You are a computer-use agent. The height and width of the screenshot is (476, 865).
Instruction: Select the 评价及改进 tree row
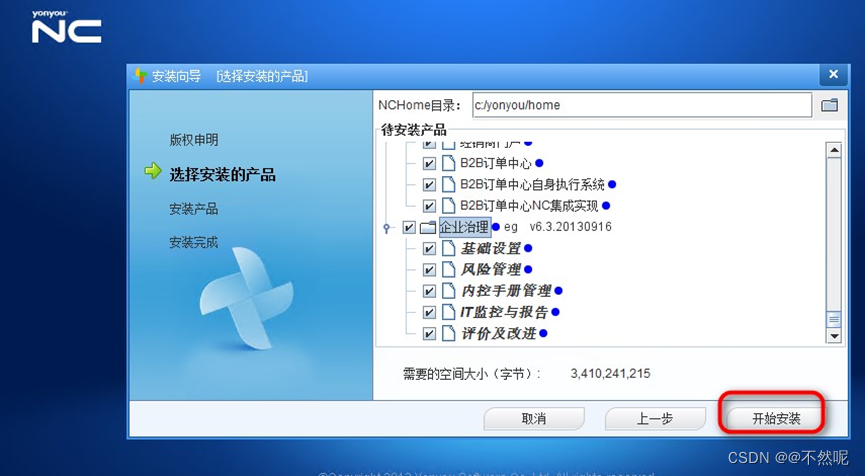tap(498, 333)
